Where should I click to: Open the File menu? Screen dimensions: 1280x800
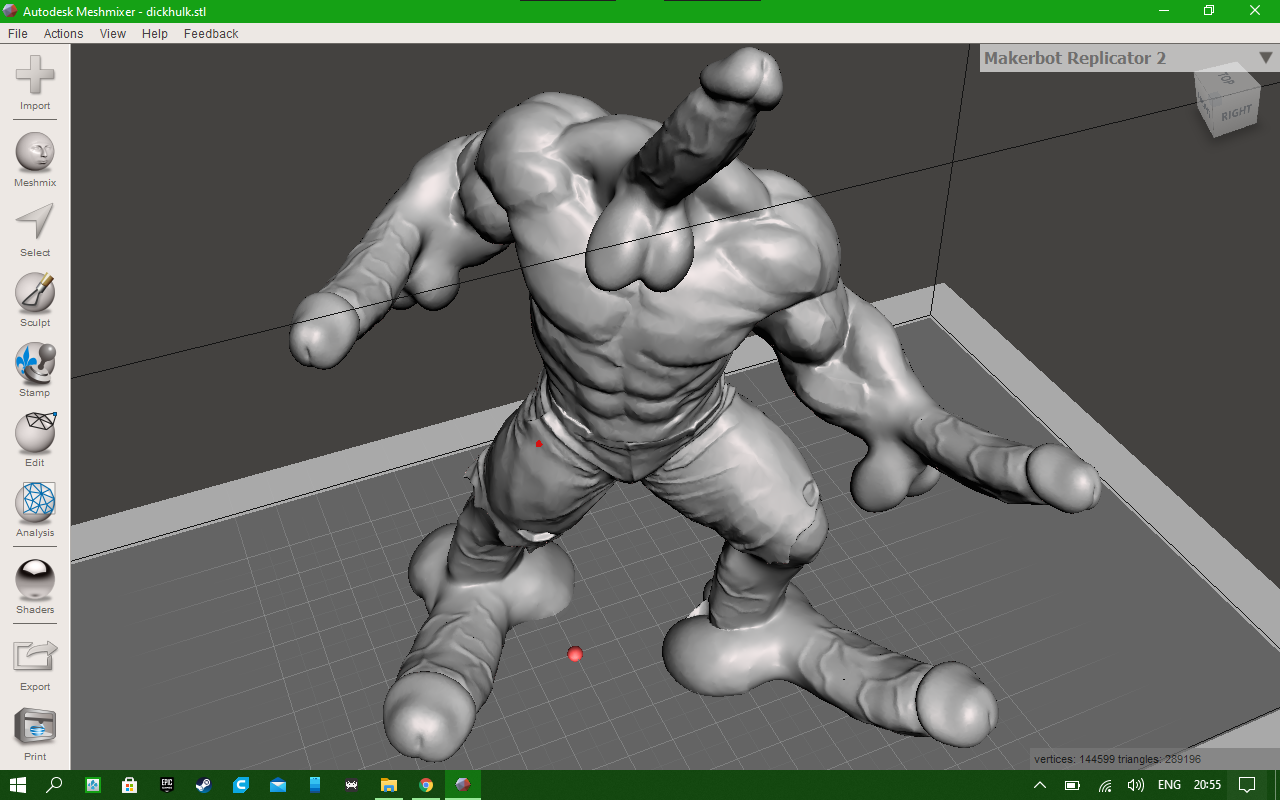(17, 34)
